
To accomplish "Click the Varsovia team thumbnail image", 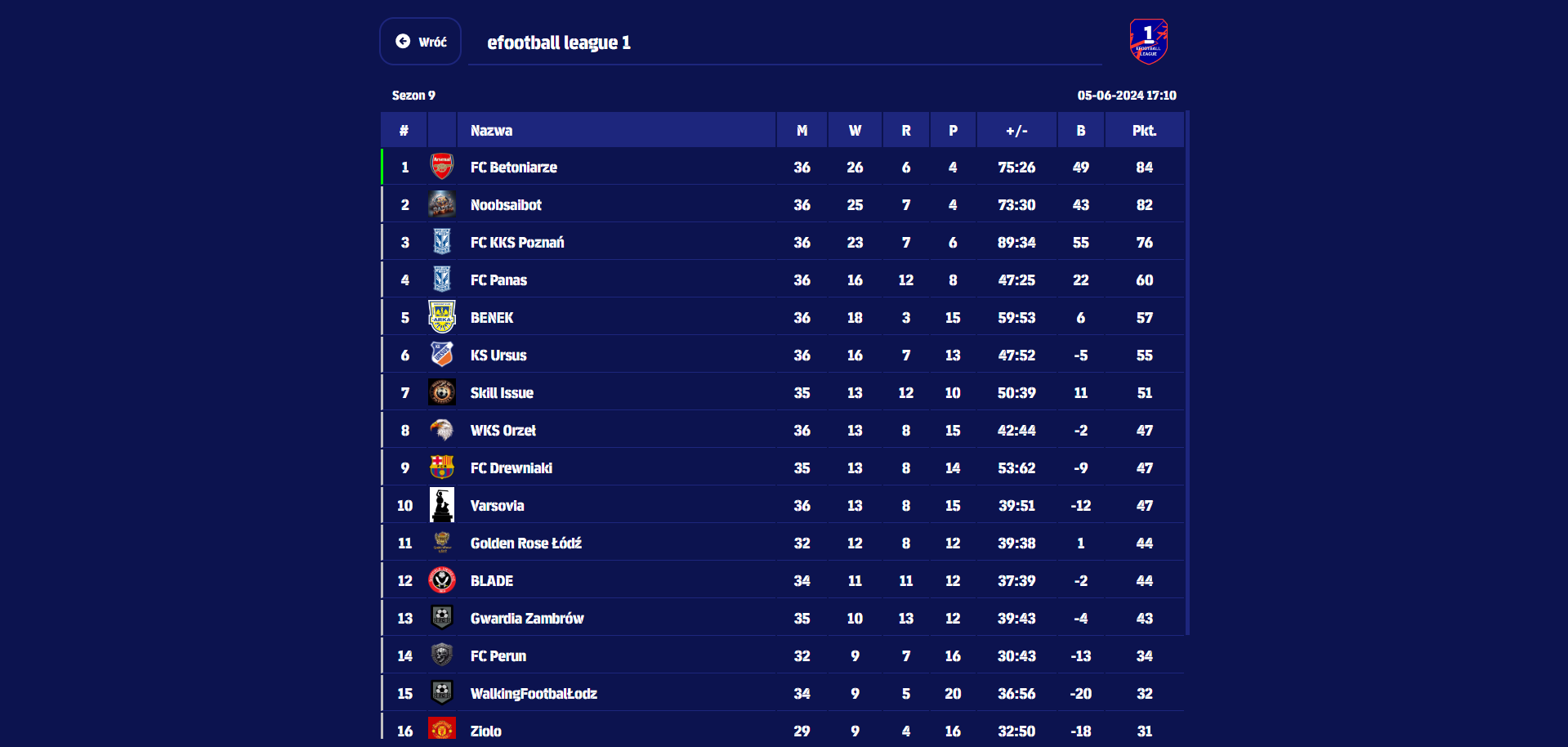I will (x=442, y=505).
